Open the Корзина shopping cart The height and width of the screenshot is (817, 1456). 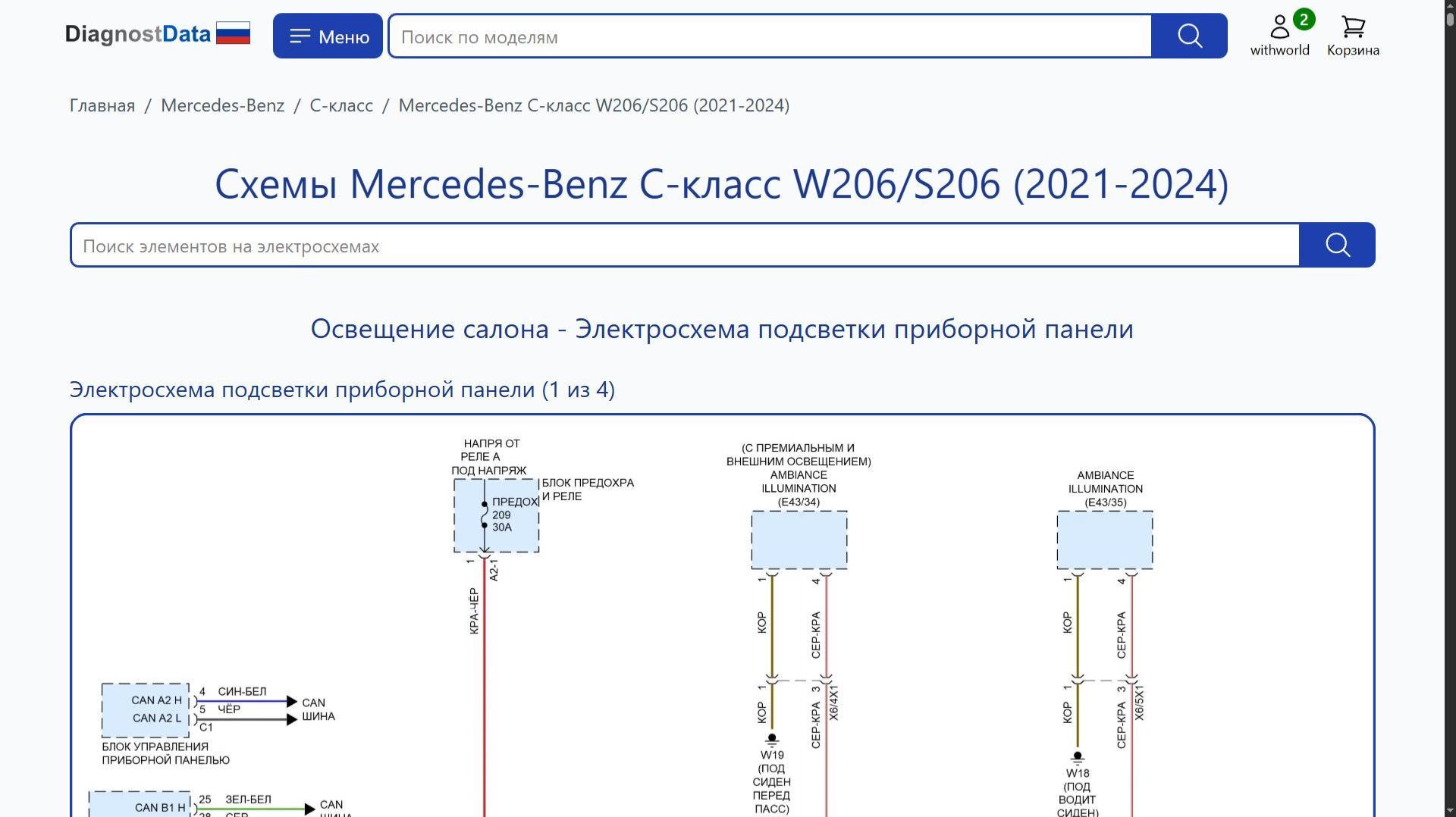(1353, 36)
